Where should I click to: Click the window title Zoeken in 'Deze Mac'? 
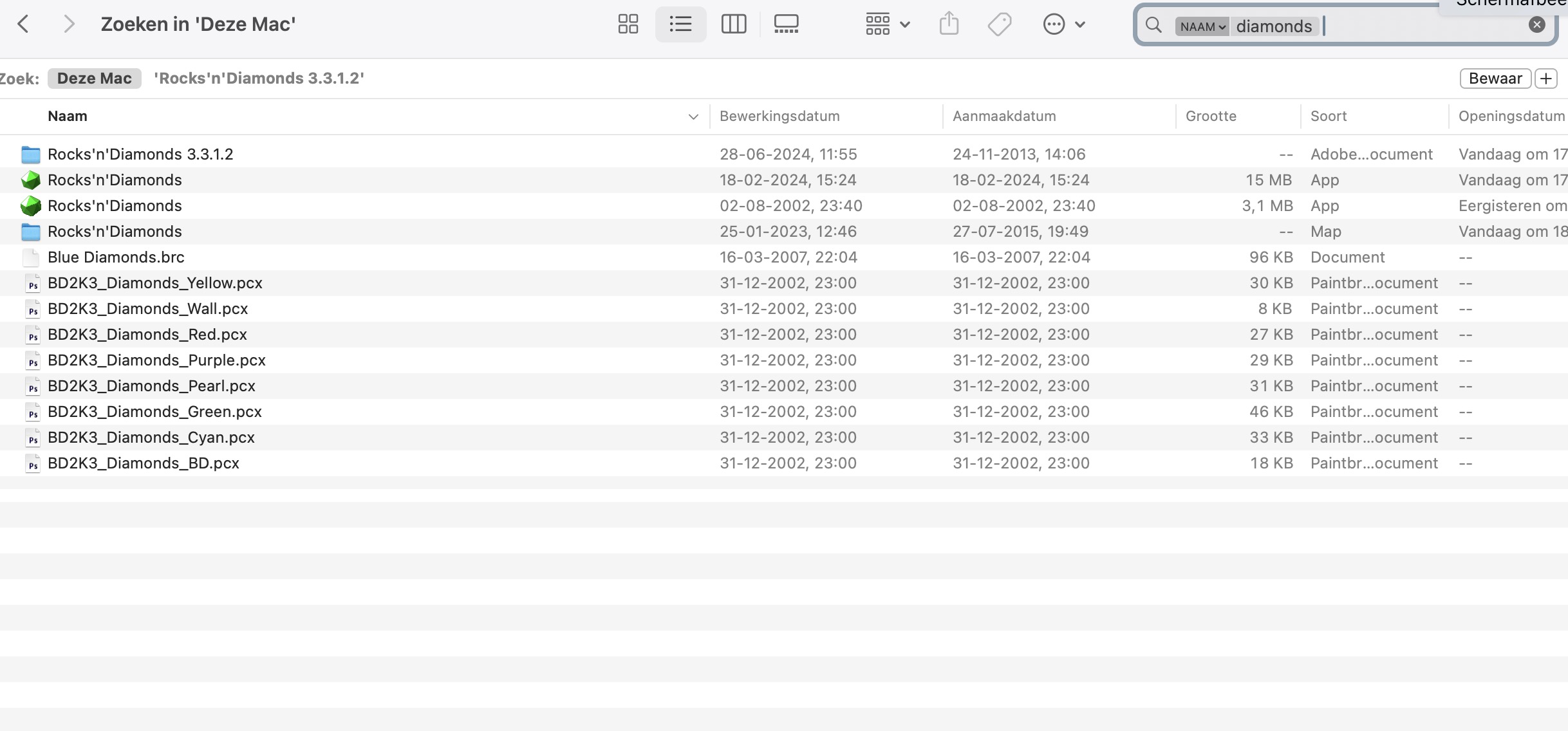coord(198,24)
